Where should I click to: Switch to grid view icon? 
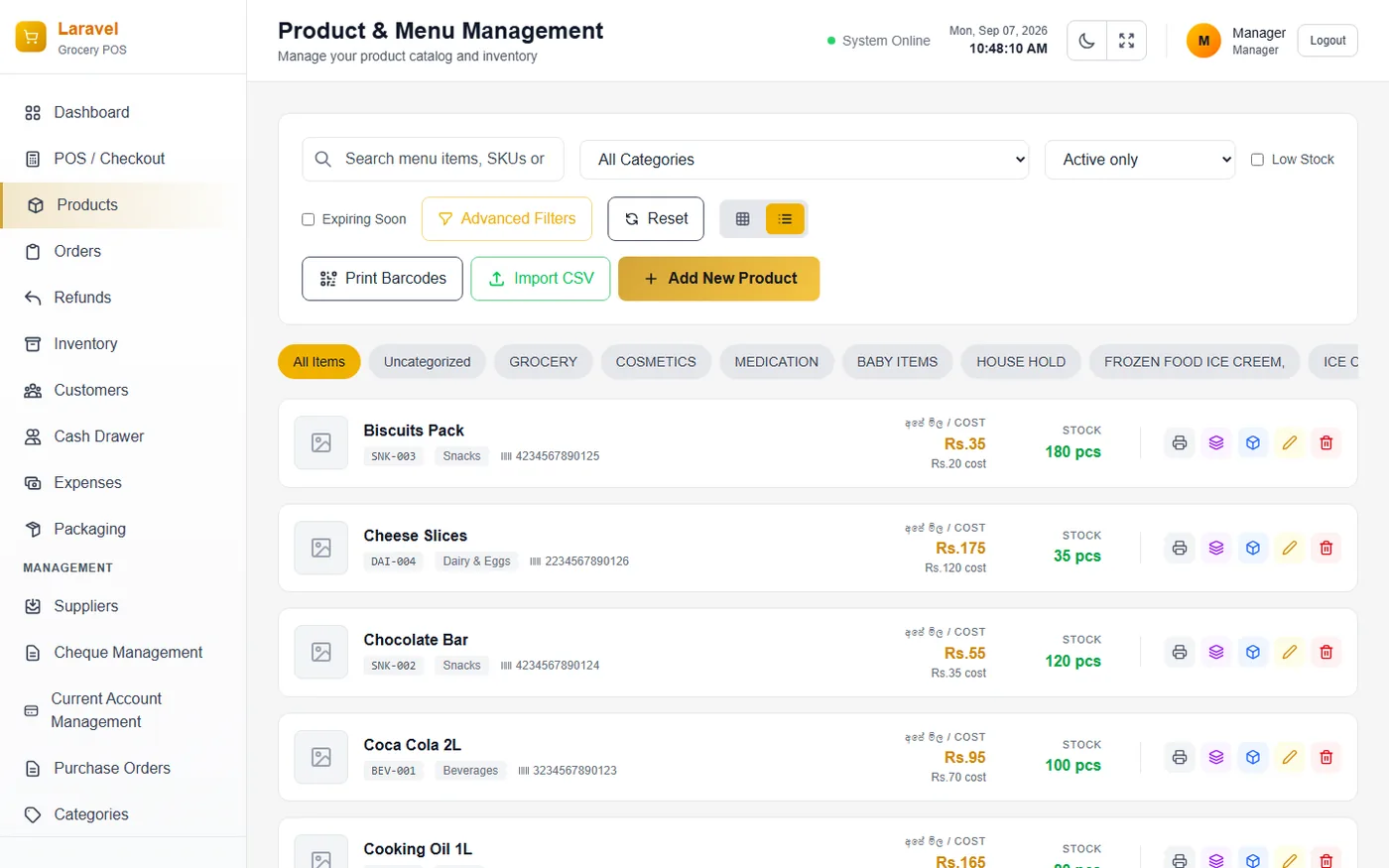click(x=743, y=219)
